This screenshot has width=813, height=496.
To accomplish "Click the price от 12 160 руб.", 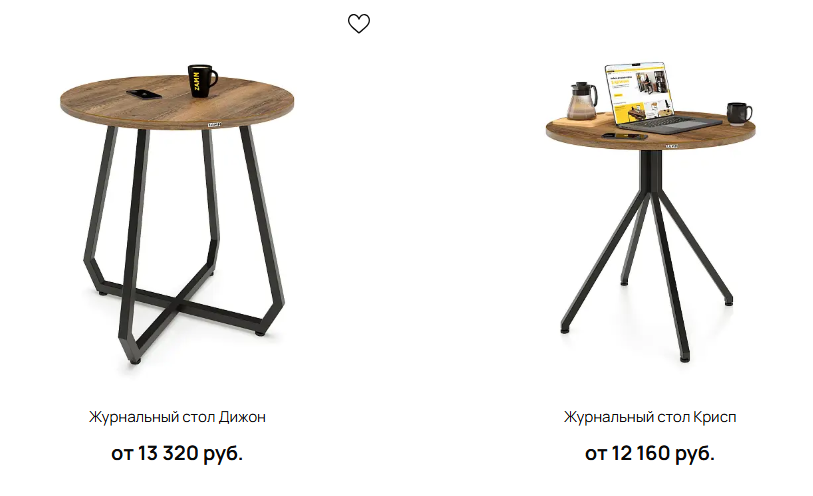I will coord(650,453).
